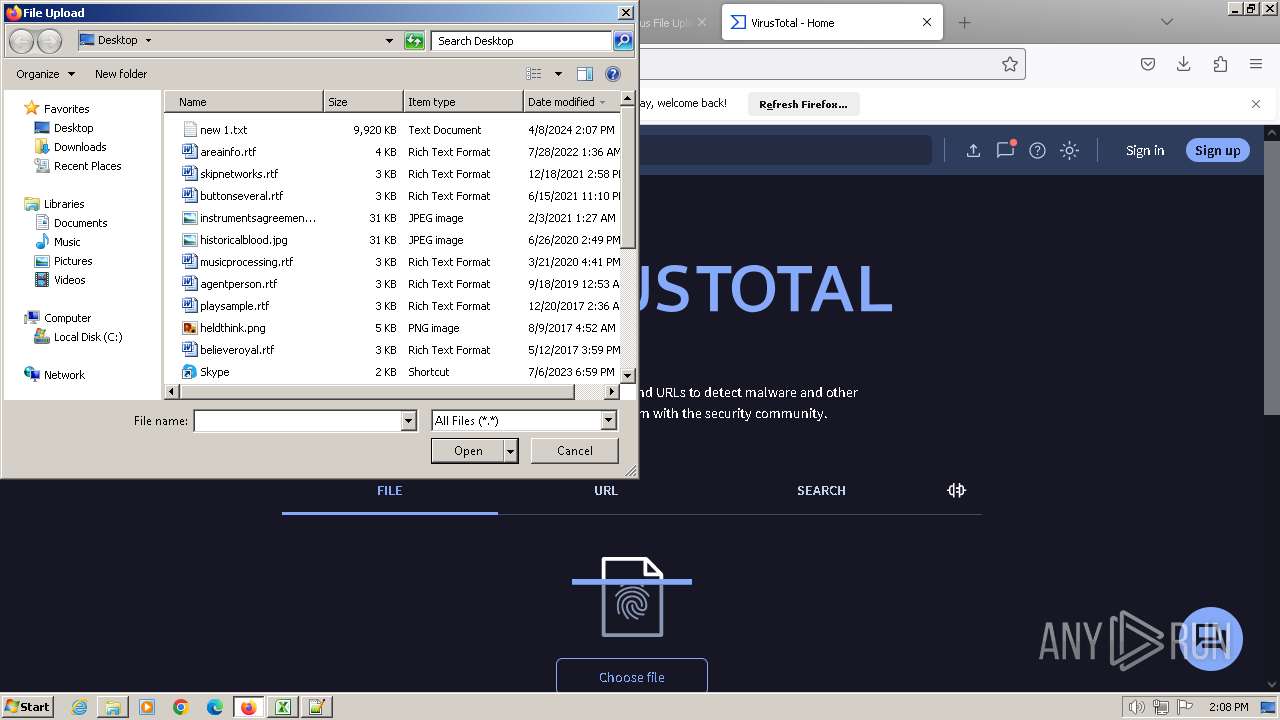Viewport: 1280px width, 720px height.
Task: Select the Skype shortcut in the list
Action: click(x=214, y=372)
